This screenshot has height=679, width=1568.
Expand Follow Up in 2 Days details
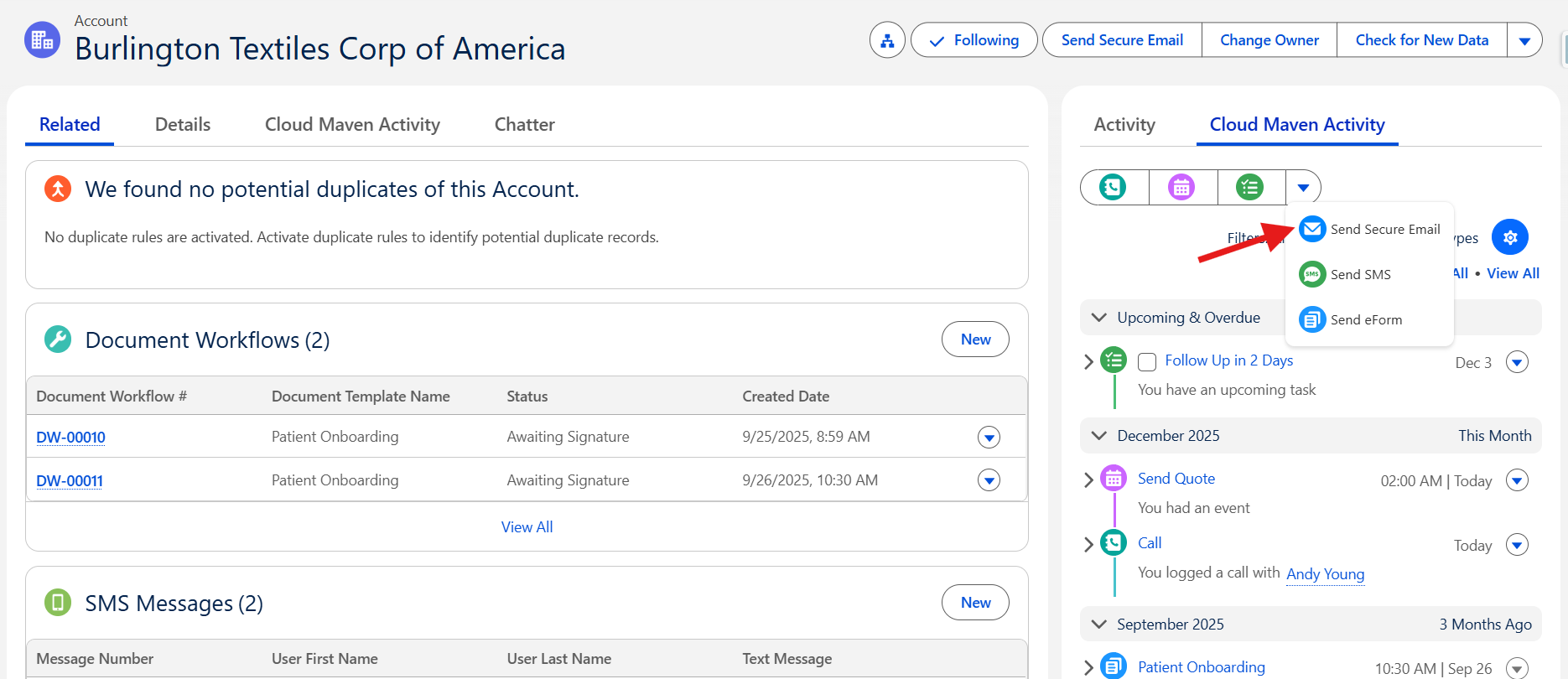click(1088, 361)
